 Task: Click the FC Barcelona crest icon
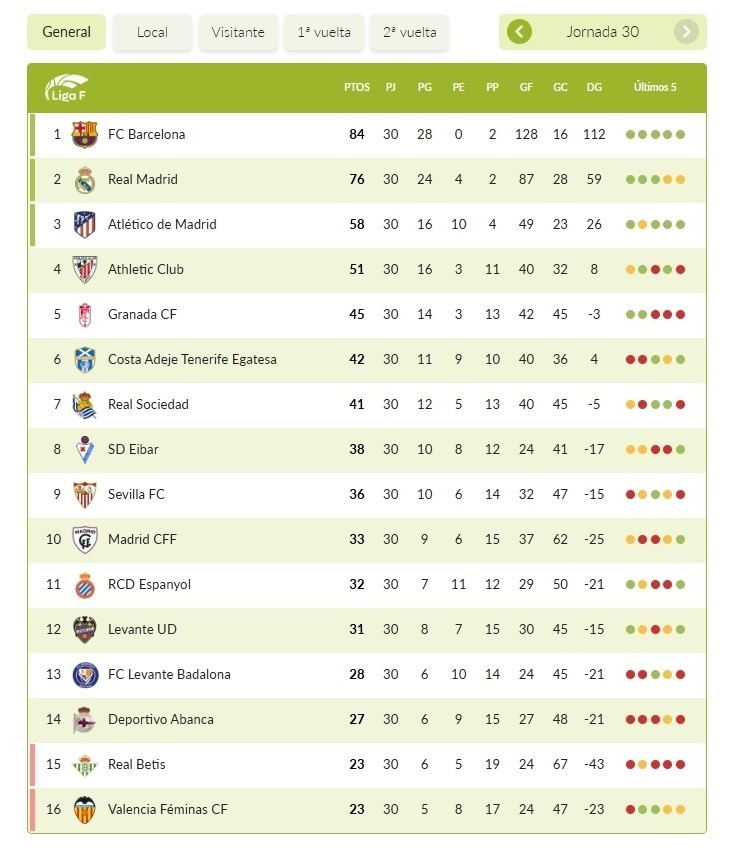85,134
